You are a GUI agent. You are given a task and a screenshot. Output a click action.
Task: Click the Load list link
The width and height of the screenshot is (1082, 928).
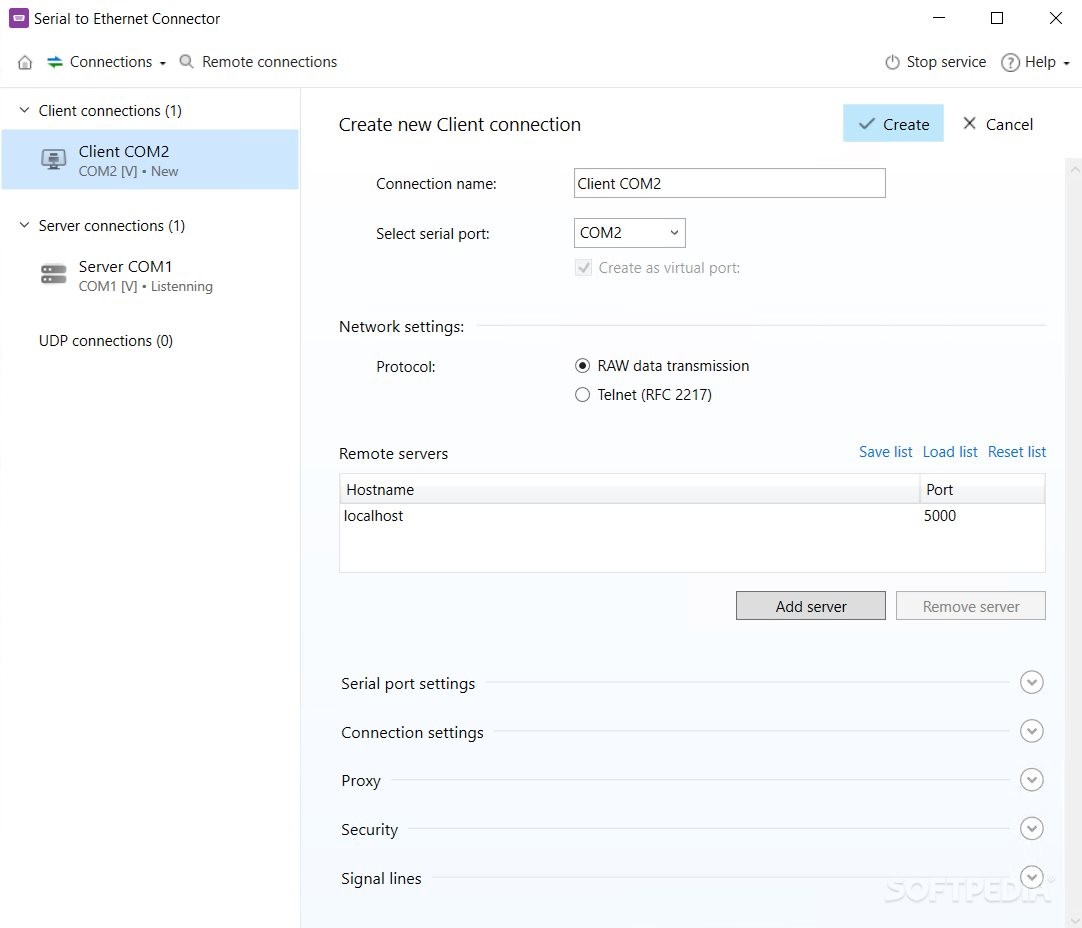[950, 452]
